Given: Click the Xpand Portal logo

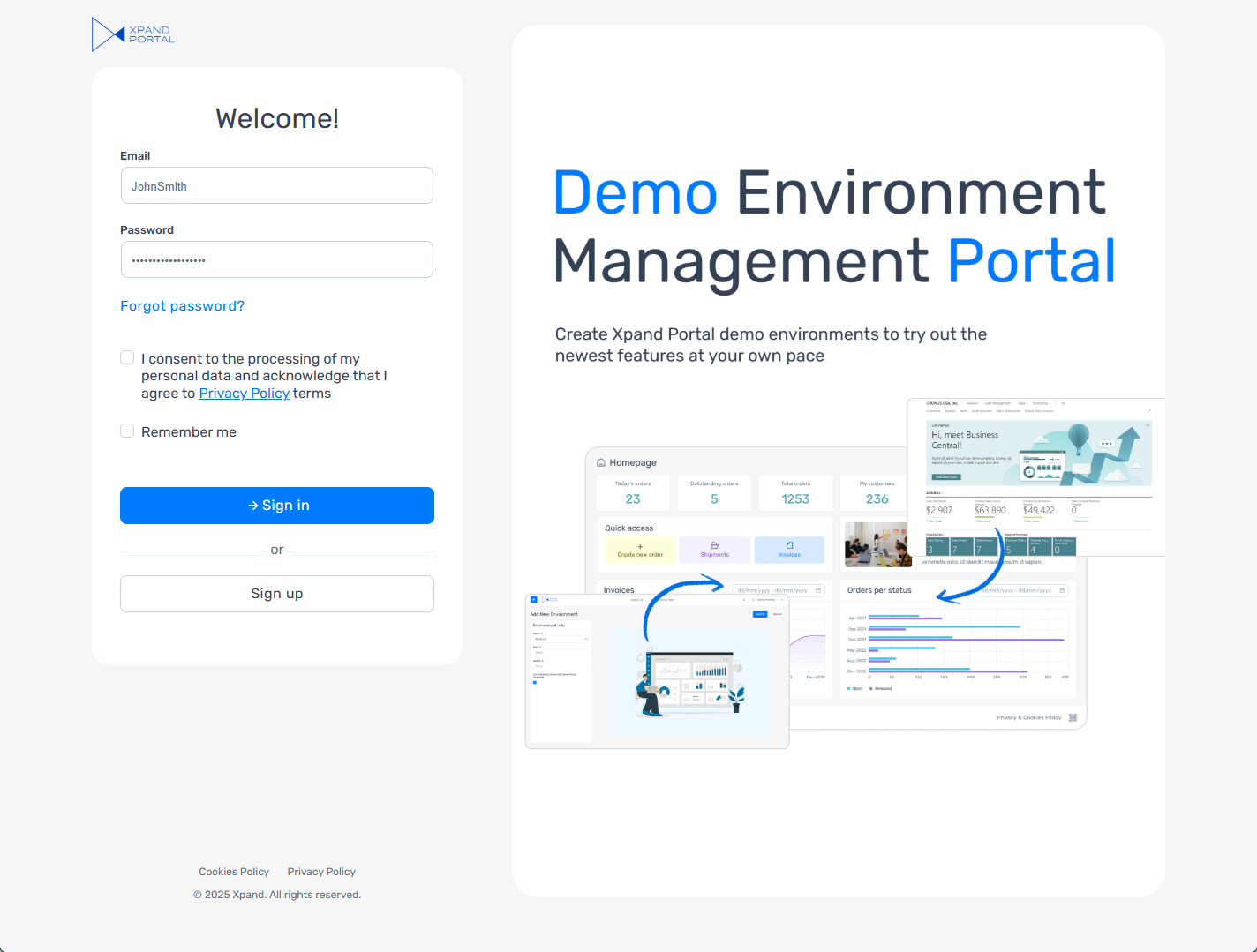Looking at the screenshot, I should (132, 34).
